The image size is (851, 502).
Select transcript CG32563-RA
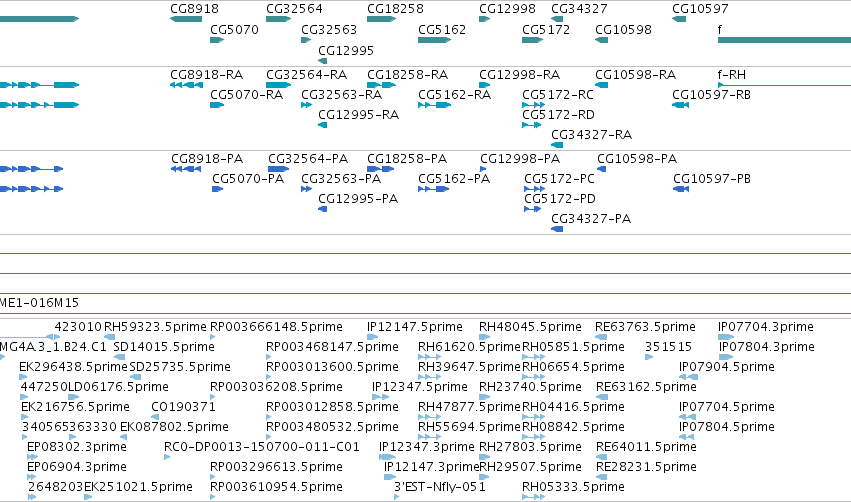(x=341, y=95)
